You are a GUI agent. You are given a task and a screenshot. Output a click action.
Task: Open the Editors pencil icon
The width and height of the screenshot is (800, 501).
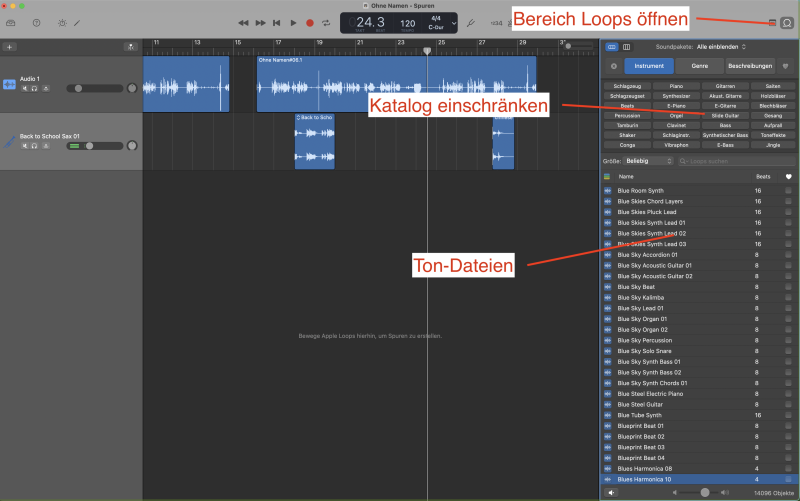pos(77,23)
